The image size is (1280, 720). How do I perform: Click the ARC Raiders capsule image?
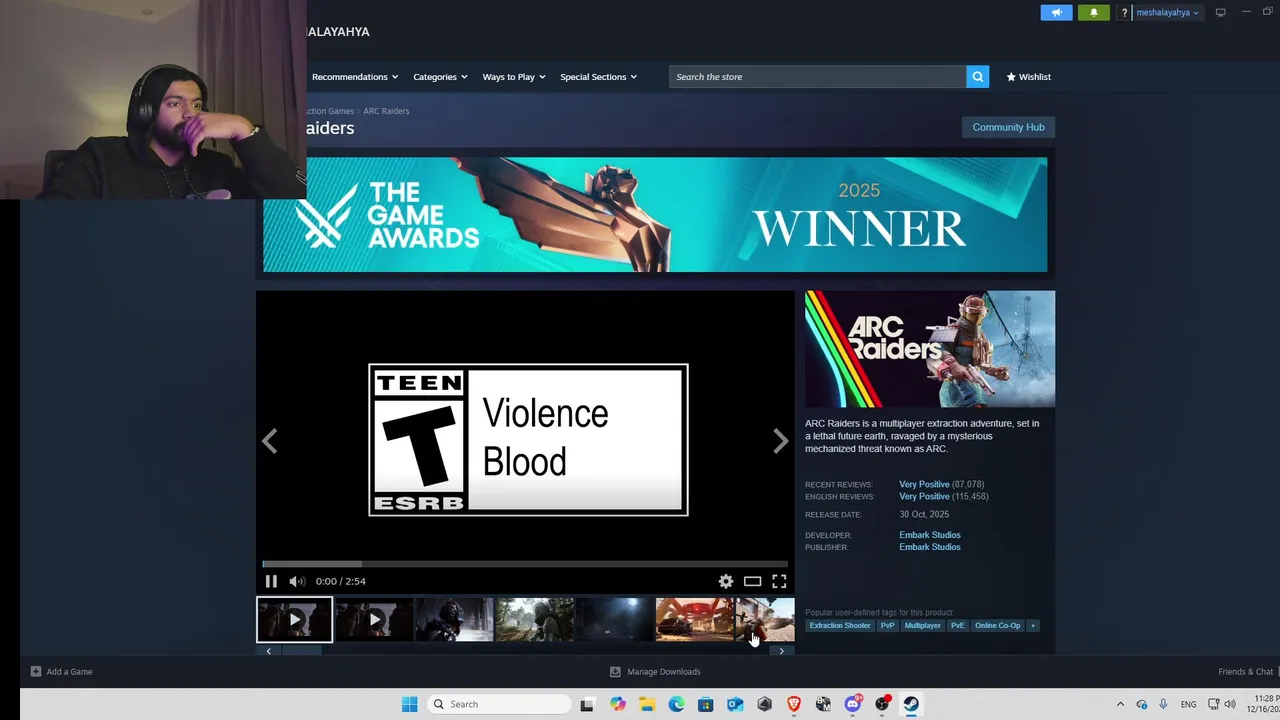(930, 349)
